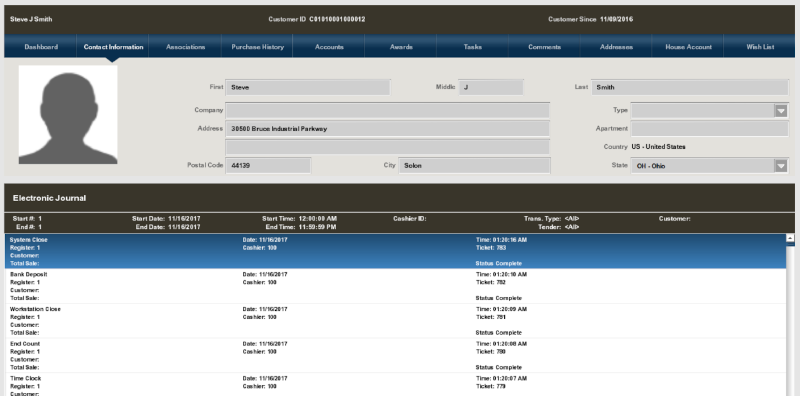Viewport: 800px width, 396px height.
Task: Open the Dashboard tab
Action: [41, 46]
